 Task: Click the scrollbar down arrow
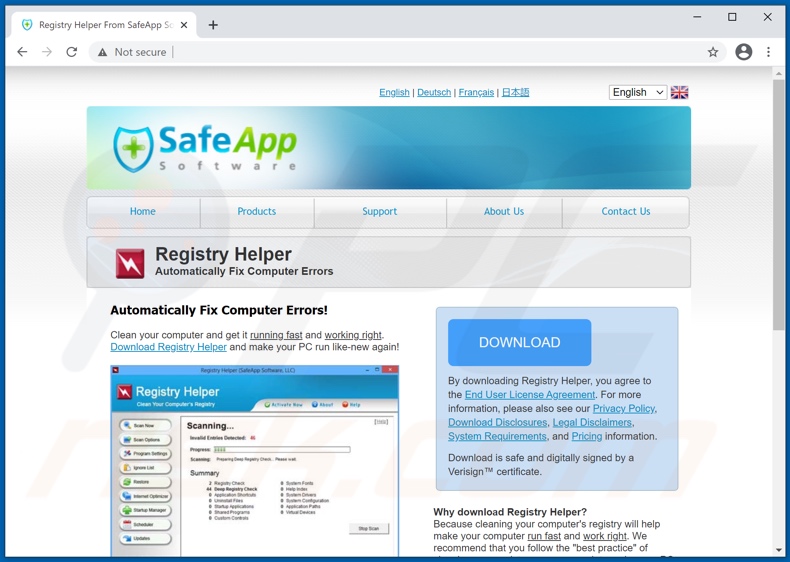[x=779, y=550]
